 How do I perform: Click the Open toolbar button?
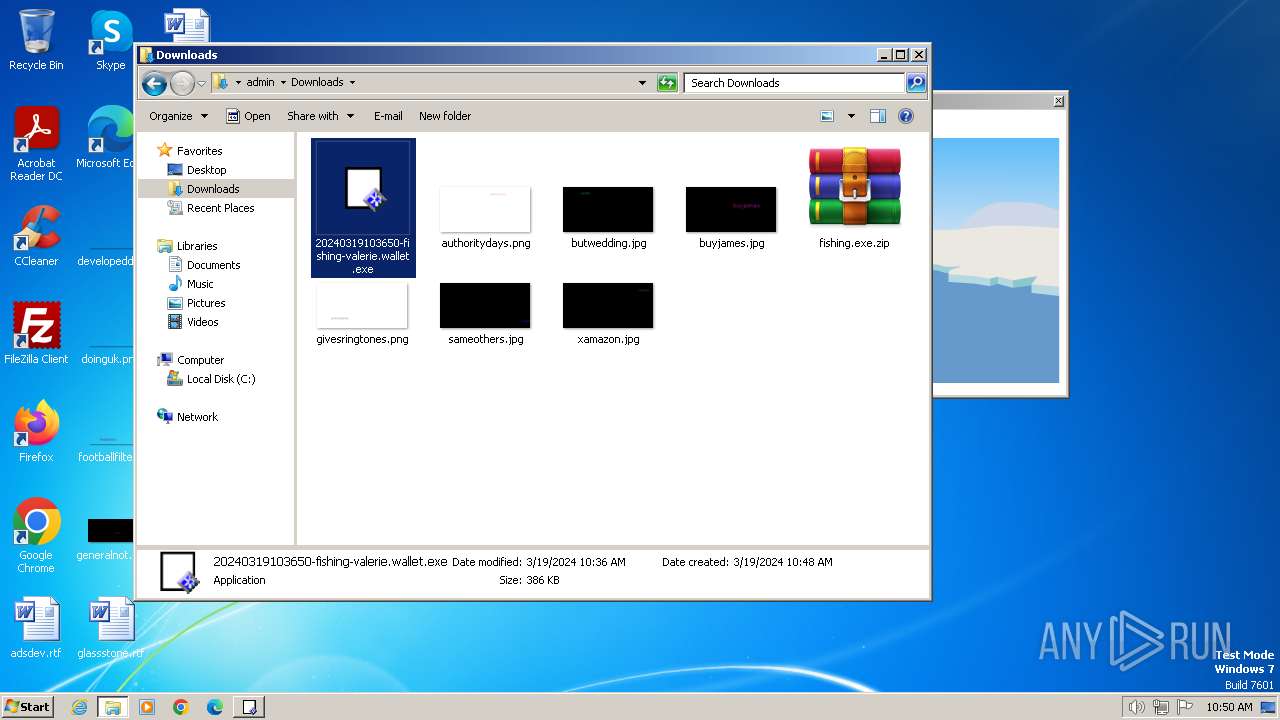[x=248, y=116]
